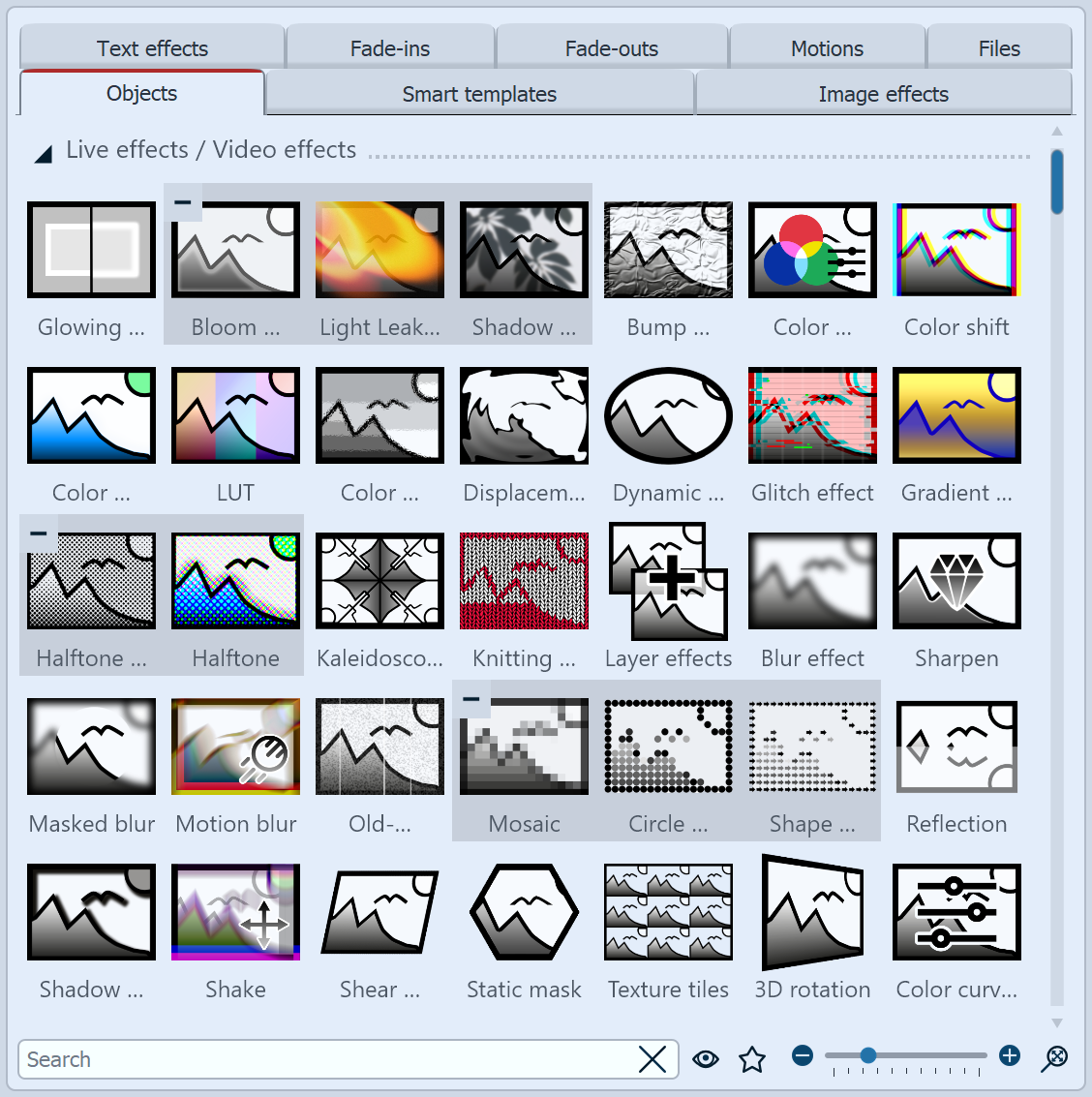Clear the search field with the X button

[653, 1059]
